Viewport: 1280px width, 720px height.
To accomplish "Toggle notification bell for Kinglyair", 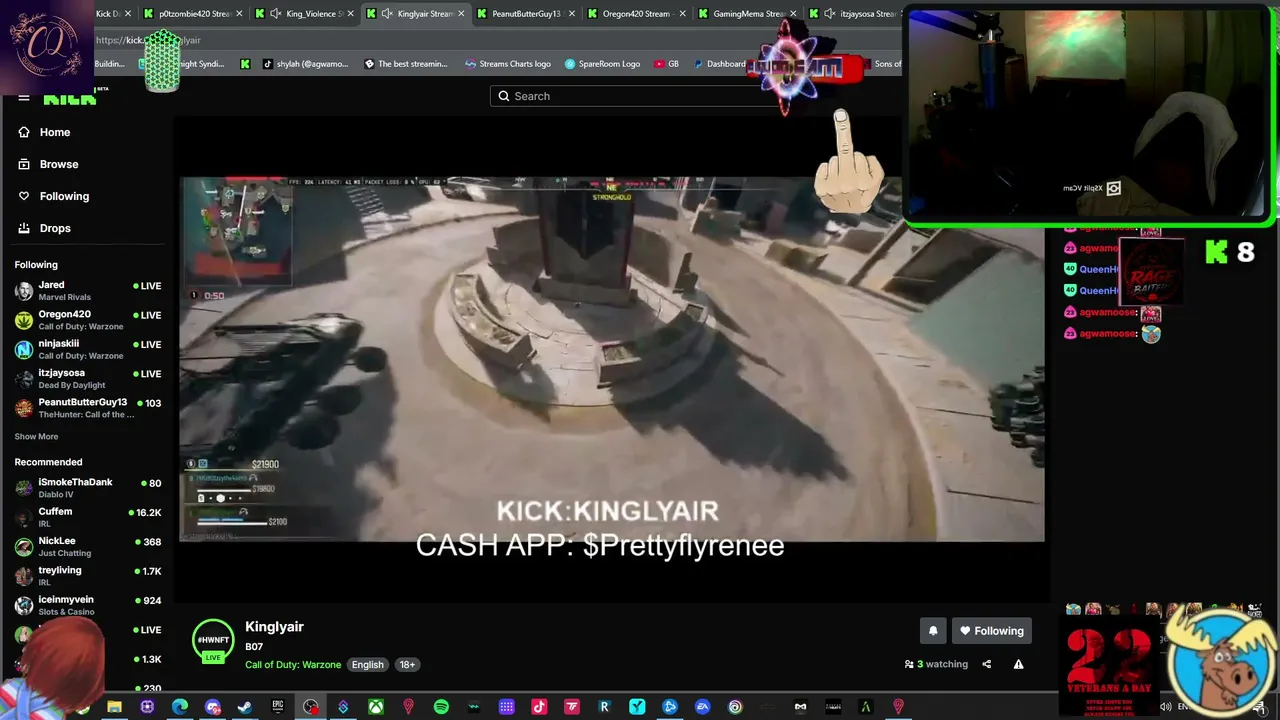I will (933, 631).
